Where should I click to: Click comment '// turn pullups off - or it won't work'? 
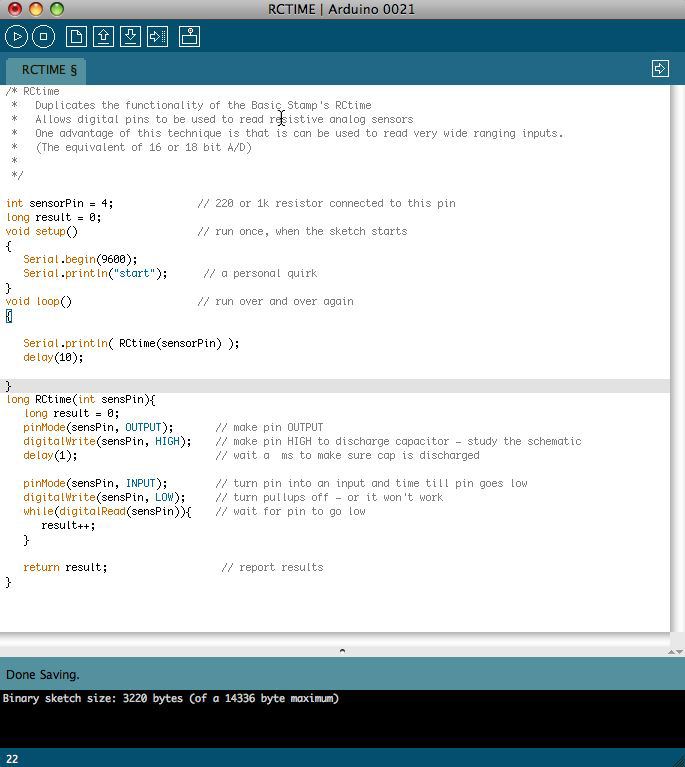coord(329,497)
